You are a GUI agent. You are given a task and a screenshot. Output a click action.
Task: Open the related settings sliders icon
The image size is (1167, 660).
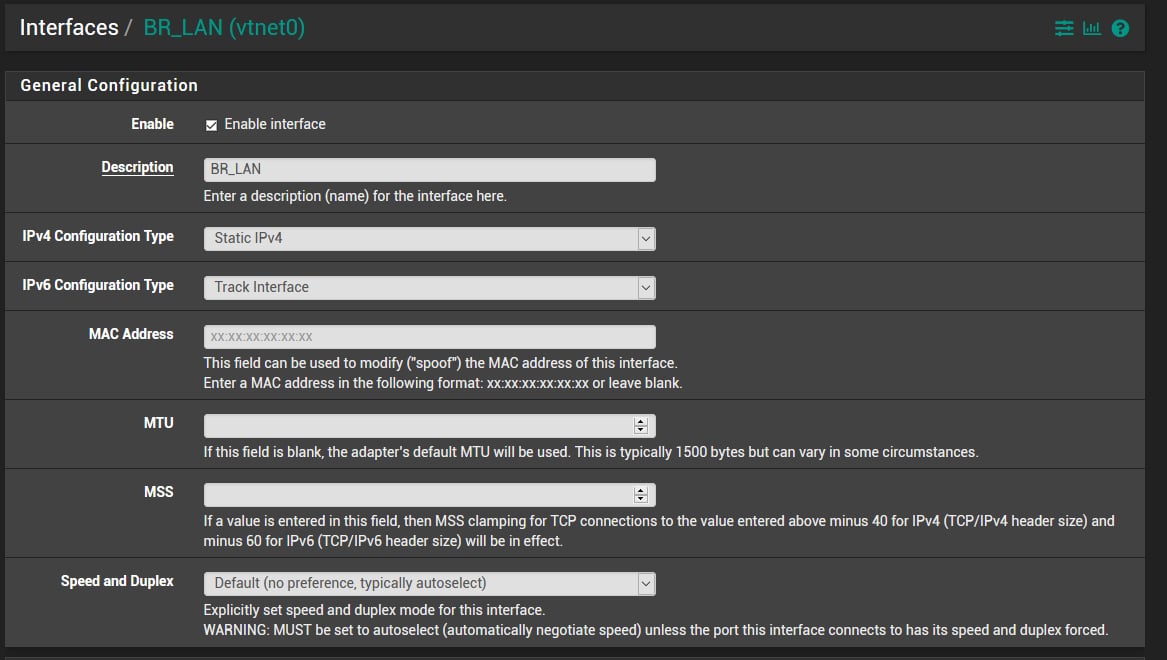(1064, 28)
